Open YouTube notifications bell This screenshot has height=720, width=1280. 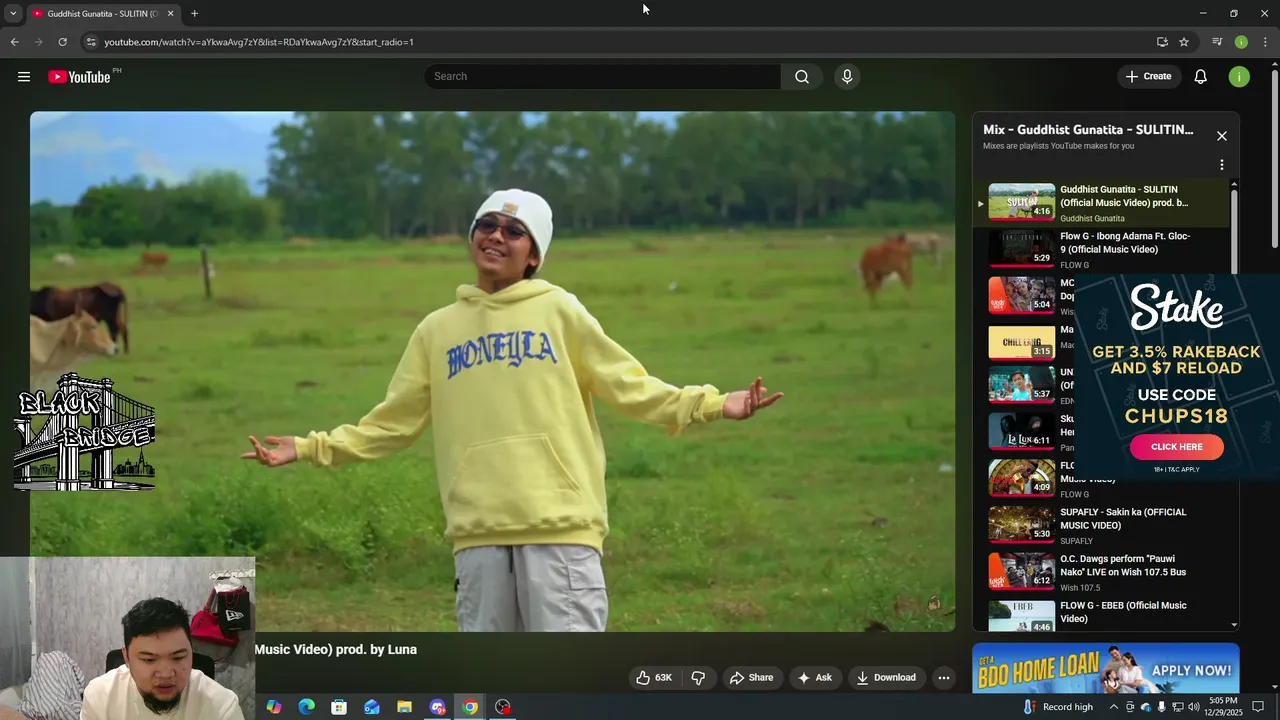pyautogui.click(x=1201, y=77)
